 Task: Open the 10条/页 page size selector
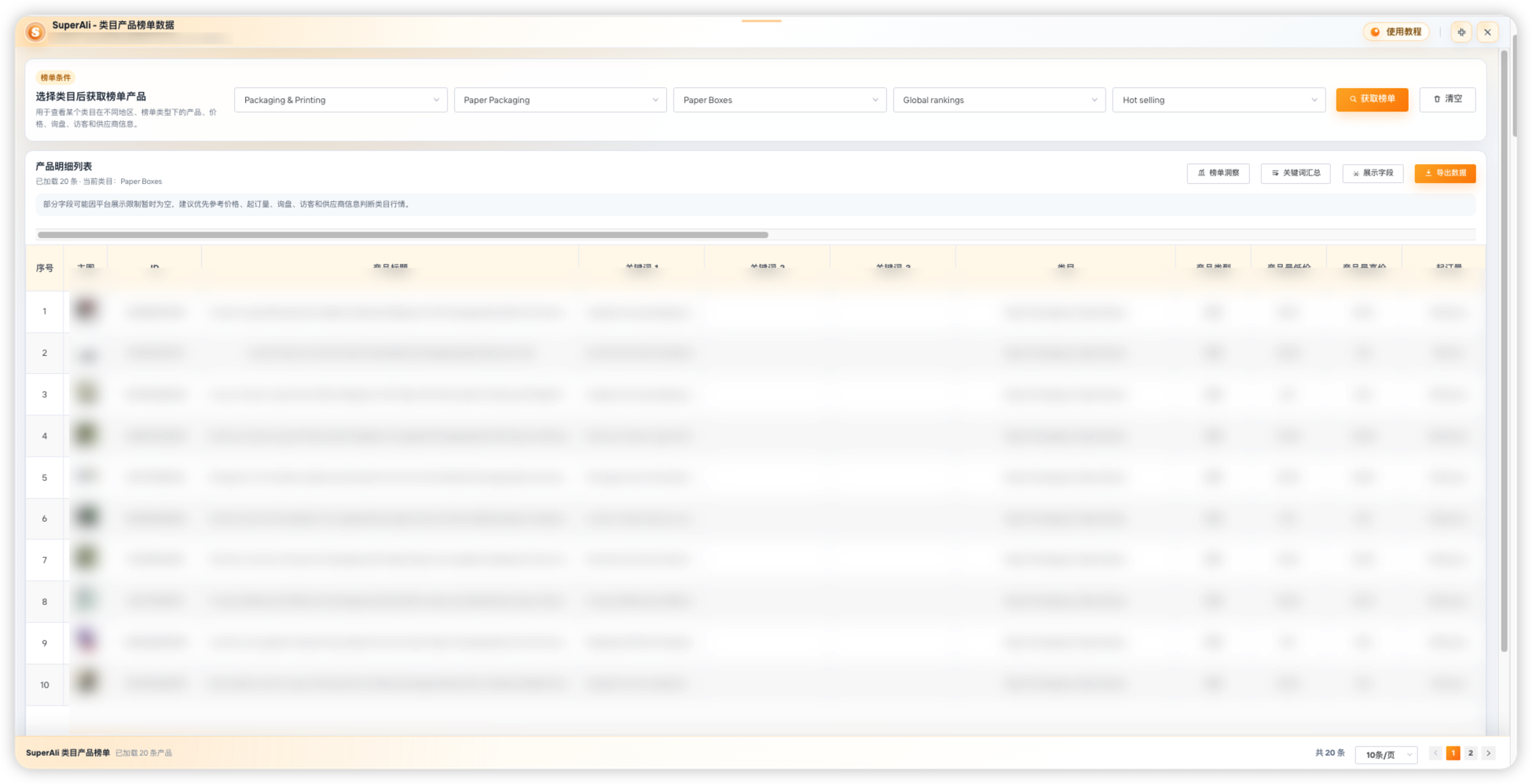1387,754
